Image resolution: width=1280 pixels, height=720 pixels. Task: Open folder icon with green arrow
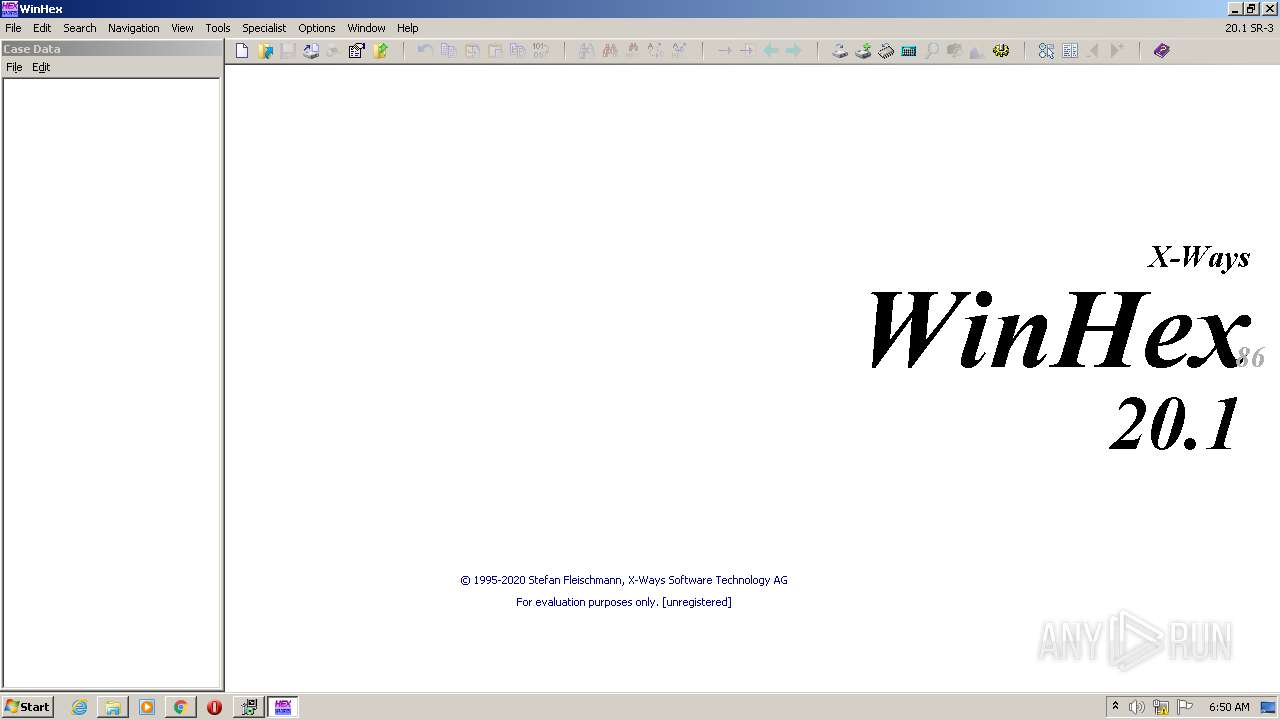tap(380, 50)
